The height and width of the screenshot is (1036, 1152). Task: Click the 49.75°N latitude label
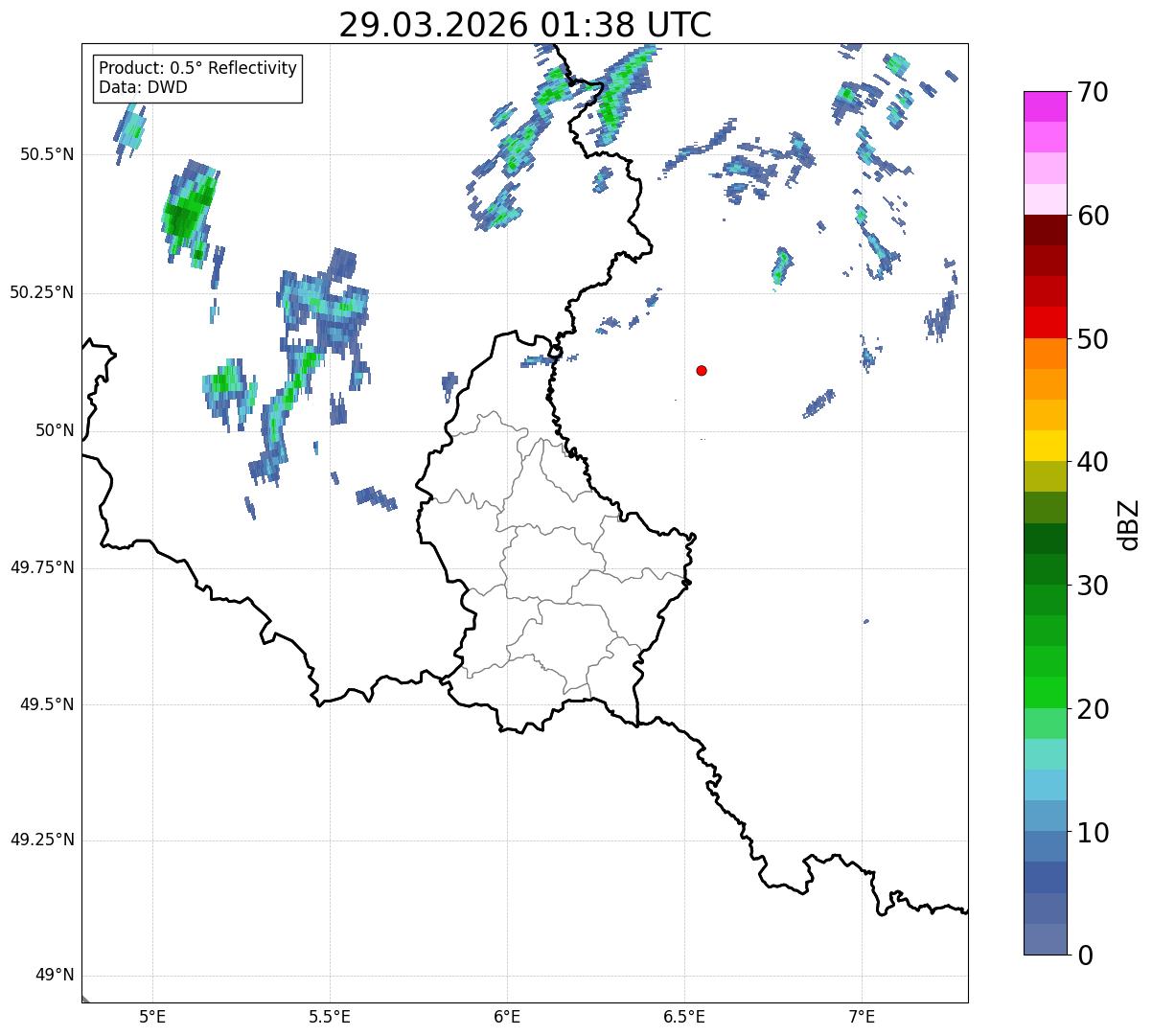[42, 567]
